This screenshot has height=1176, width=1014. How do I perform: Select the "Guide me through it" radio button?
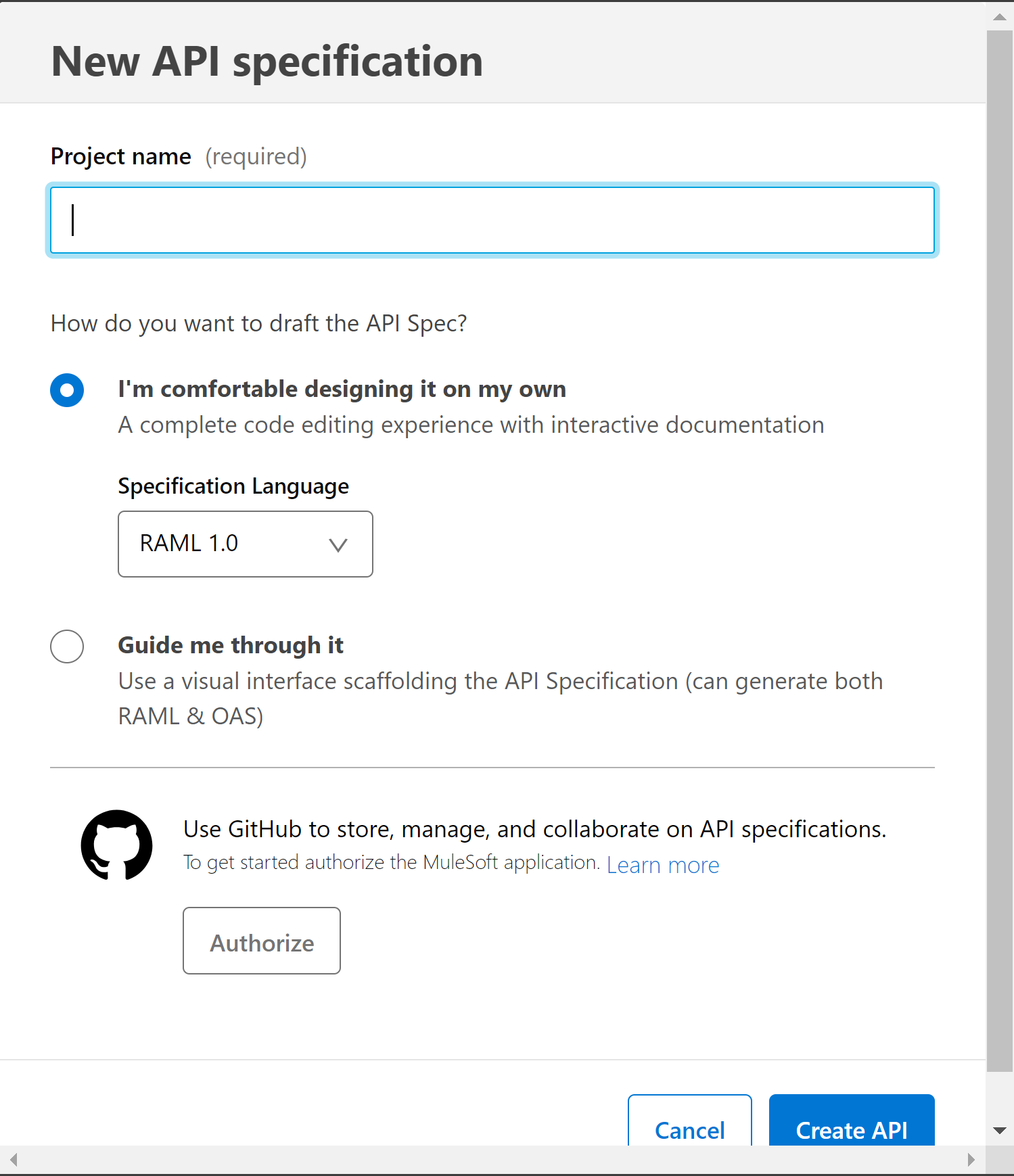pos(67,646)
